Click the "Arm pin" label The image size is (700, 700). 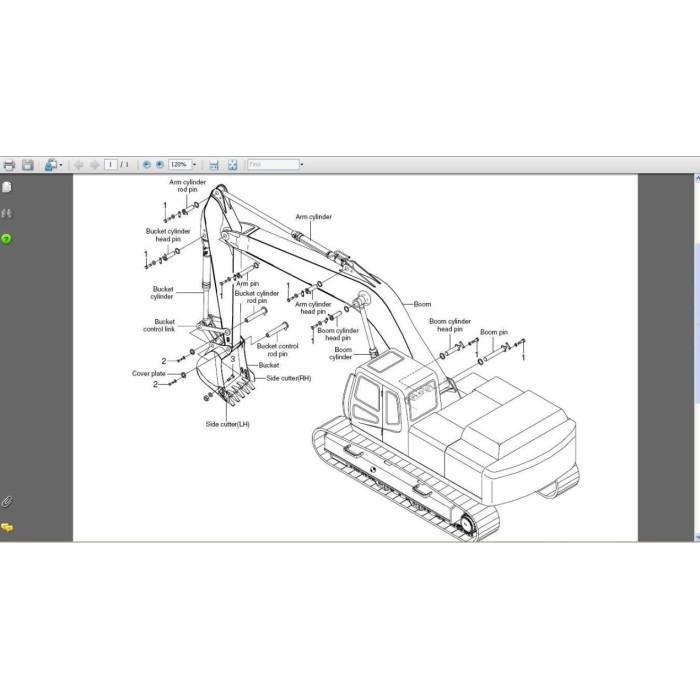[x=247, y=283]
